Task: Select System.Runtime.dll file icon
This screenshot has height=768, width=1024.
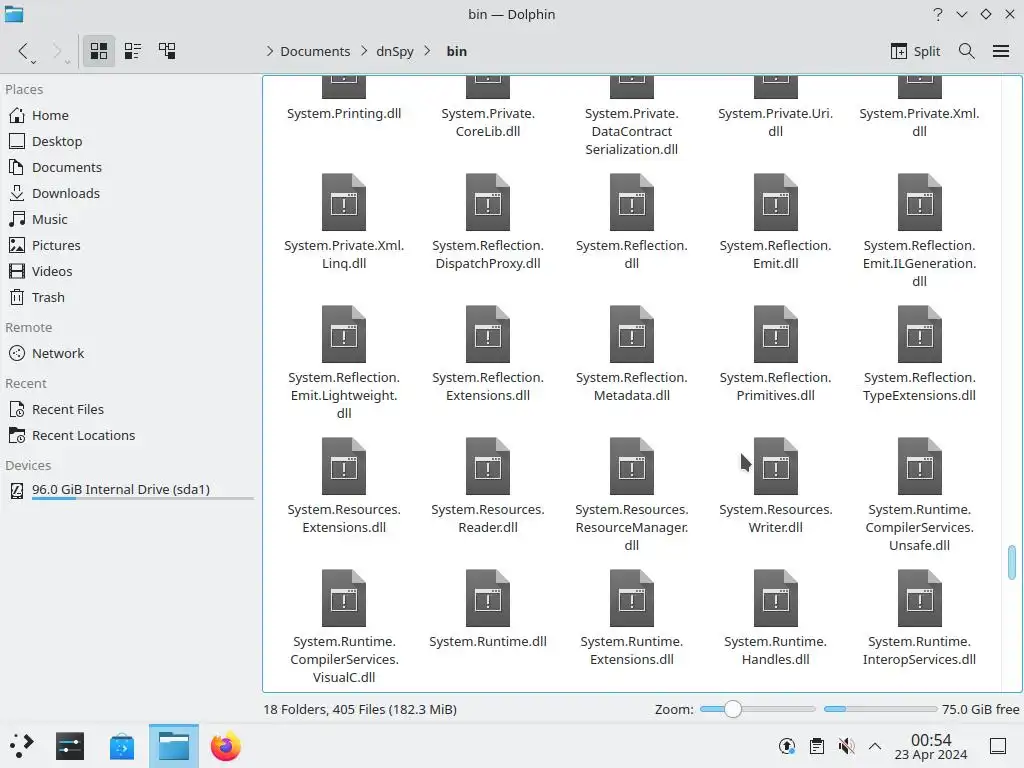Action: click(488, 598)
